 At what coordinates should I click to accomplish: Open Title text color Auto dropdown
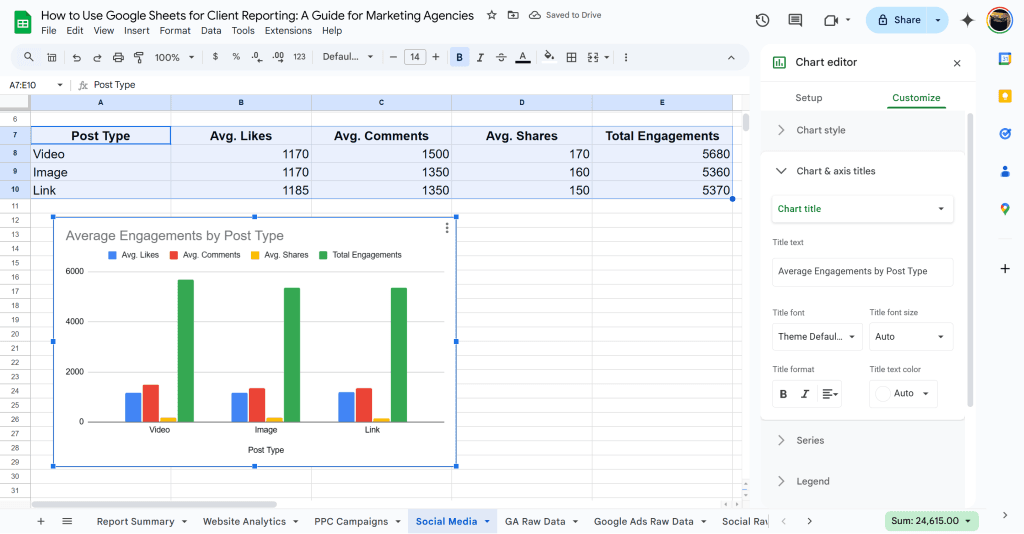point(903,394)
